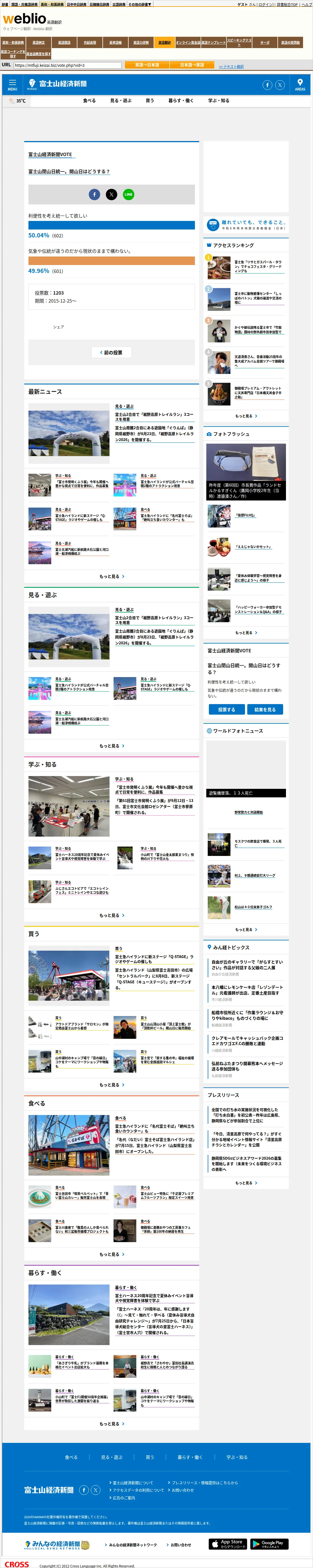Click the CROSS language logo
The image size is (313, 1568).
click(17, 1564)
